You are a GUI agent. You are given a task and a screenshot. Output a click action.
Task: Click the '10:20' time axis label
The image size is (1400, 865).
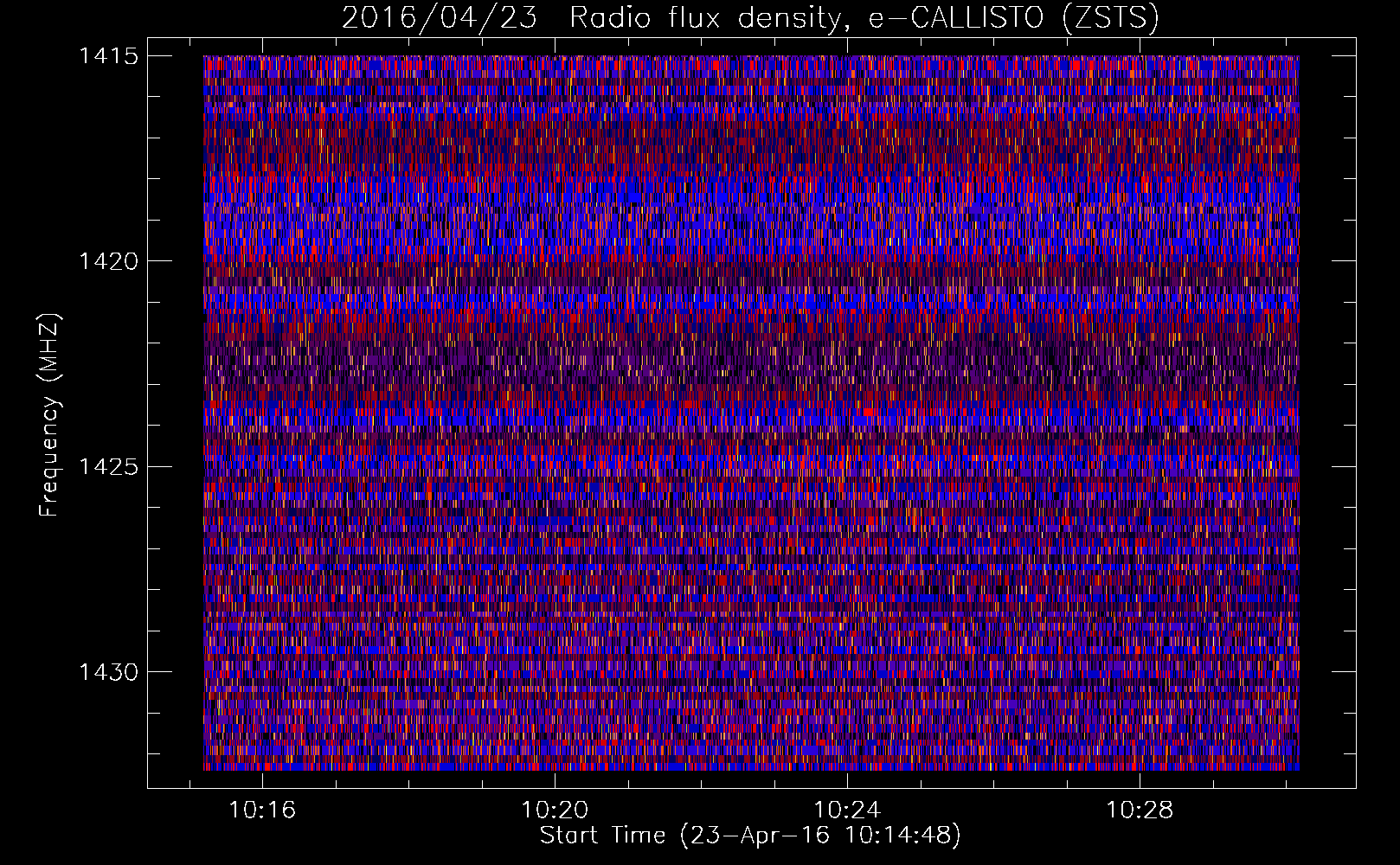(x=555, y=811)
